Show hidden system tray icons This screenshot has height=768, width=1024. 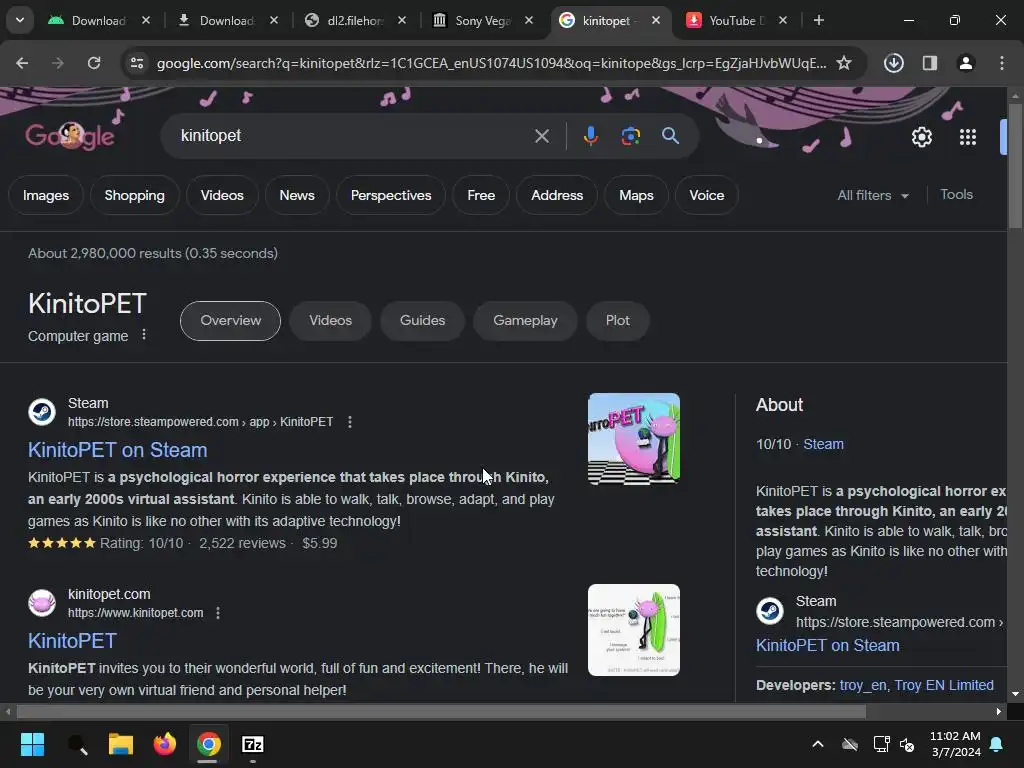point(818,744)
